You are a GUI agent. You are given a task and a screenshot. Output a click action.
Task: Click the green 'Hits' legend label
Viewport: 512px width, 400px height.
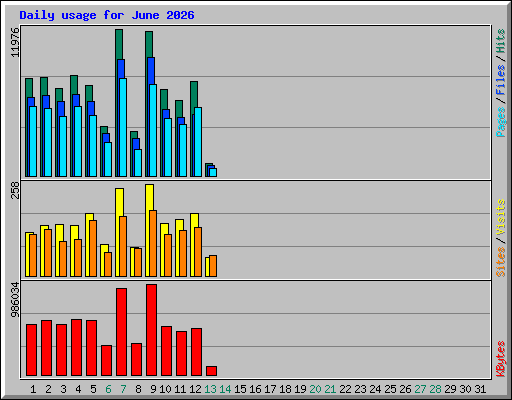click(501, 41)
